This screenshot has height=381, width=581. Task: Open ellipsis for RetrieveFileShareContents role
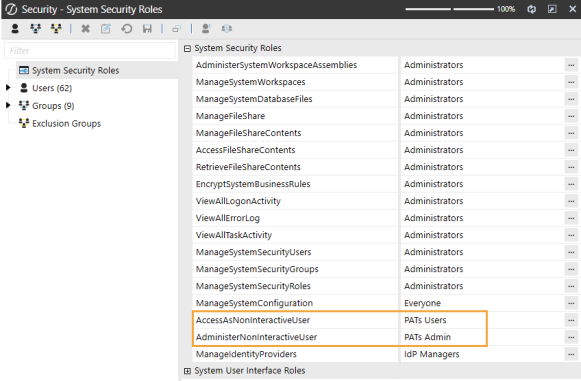(571, 168)
